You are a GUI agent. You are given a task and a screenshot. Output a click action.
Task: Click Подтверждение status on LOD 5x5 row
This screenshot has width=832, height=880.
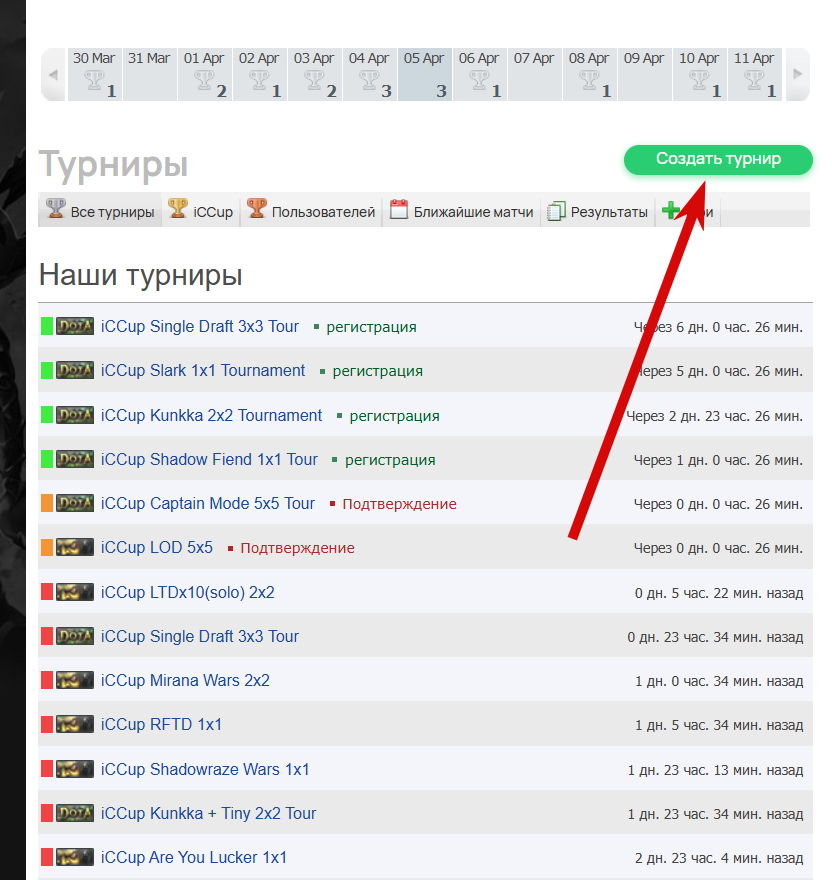coord(298,548)
